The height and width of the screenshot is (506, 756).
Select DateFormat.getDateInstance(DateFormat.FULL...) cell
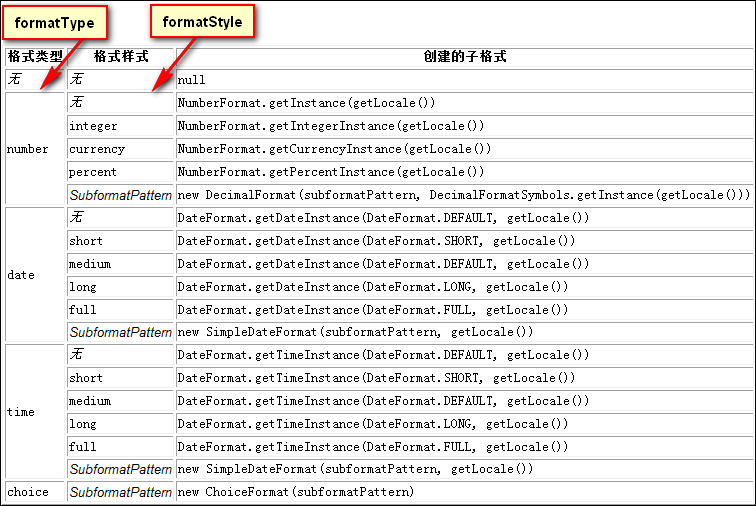coord(465,310)
